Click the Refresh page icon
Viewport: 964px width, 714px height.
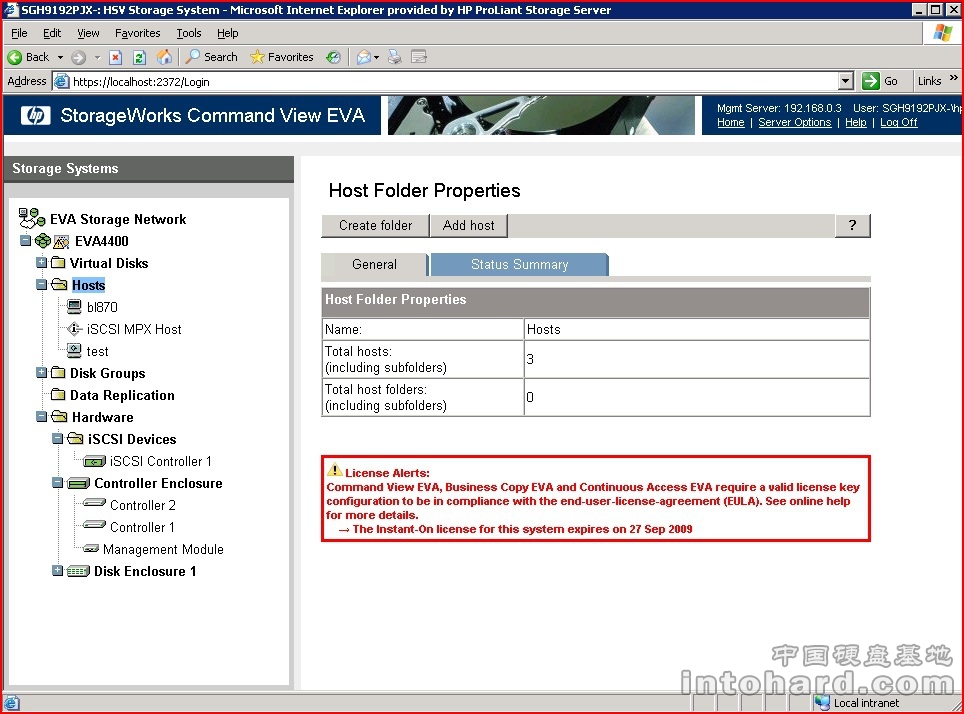pyautogui.click(x=140, y=57)
